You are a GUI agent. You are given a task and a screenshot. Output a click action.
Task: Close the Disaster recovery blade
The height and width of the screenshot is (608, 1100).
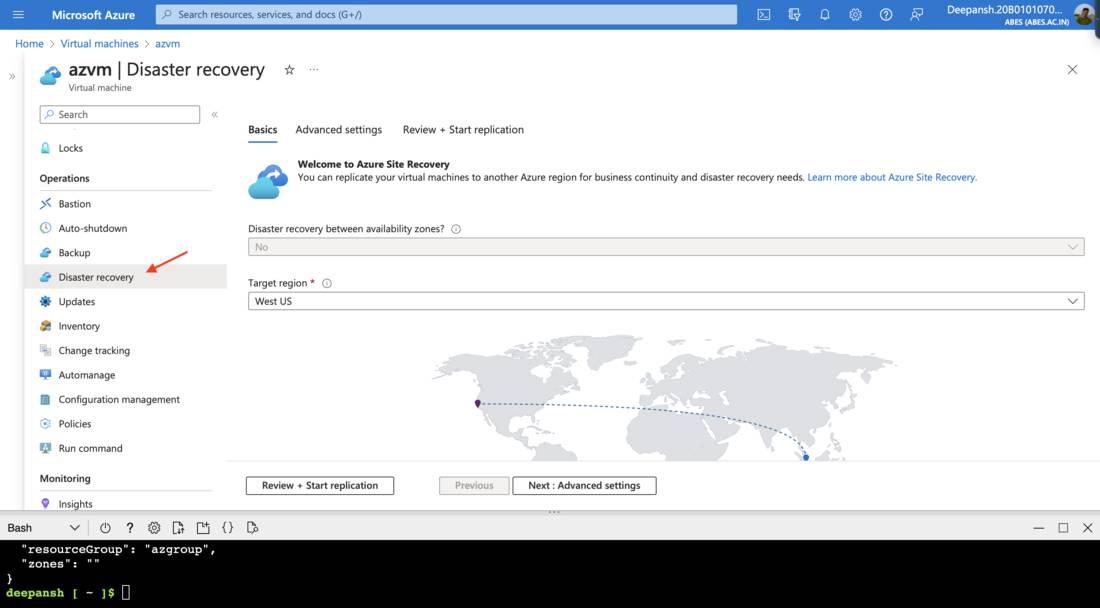[x=1072, y=69]
